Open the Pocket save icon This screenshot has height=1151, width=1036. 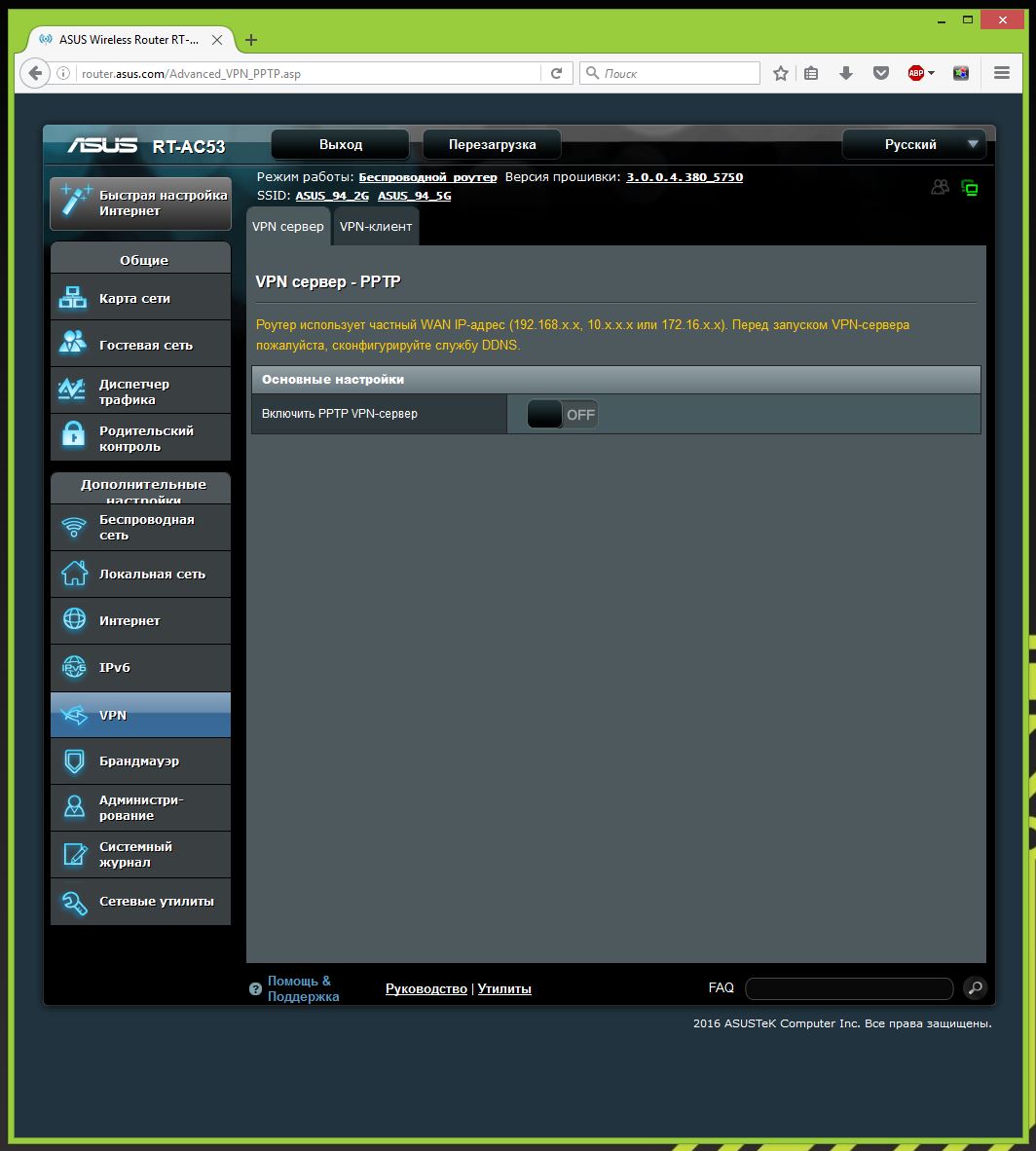881,73
